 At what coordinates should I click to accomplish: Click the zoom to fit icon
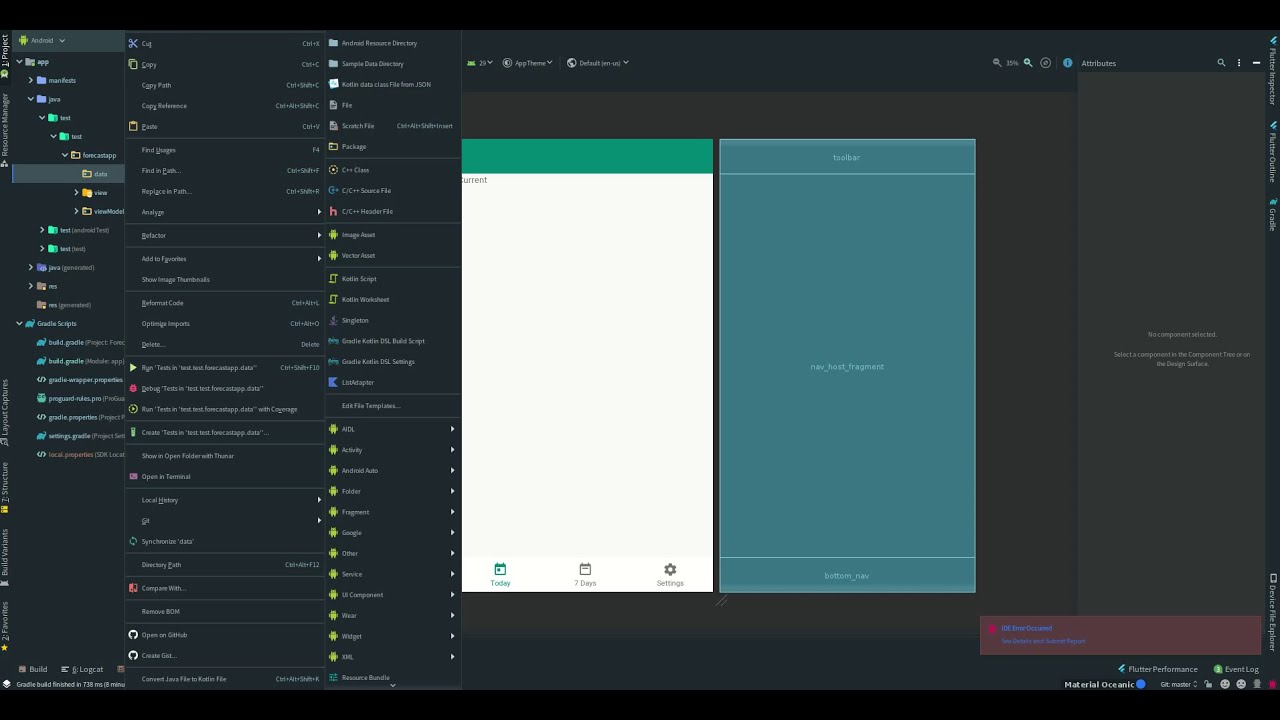pyautogui.click(x=1046, y=63)
